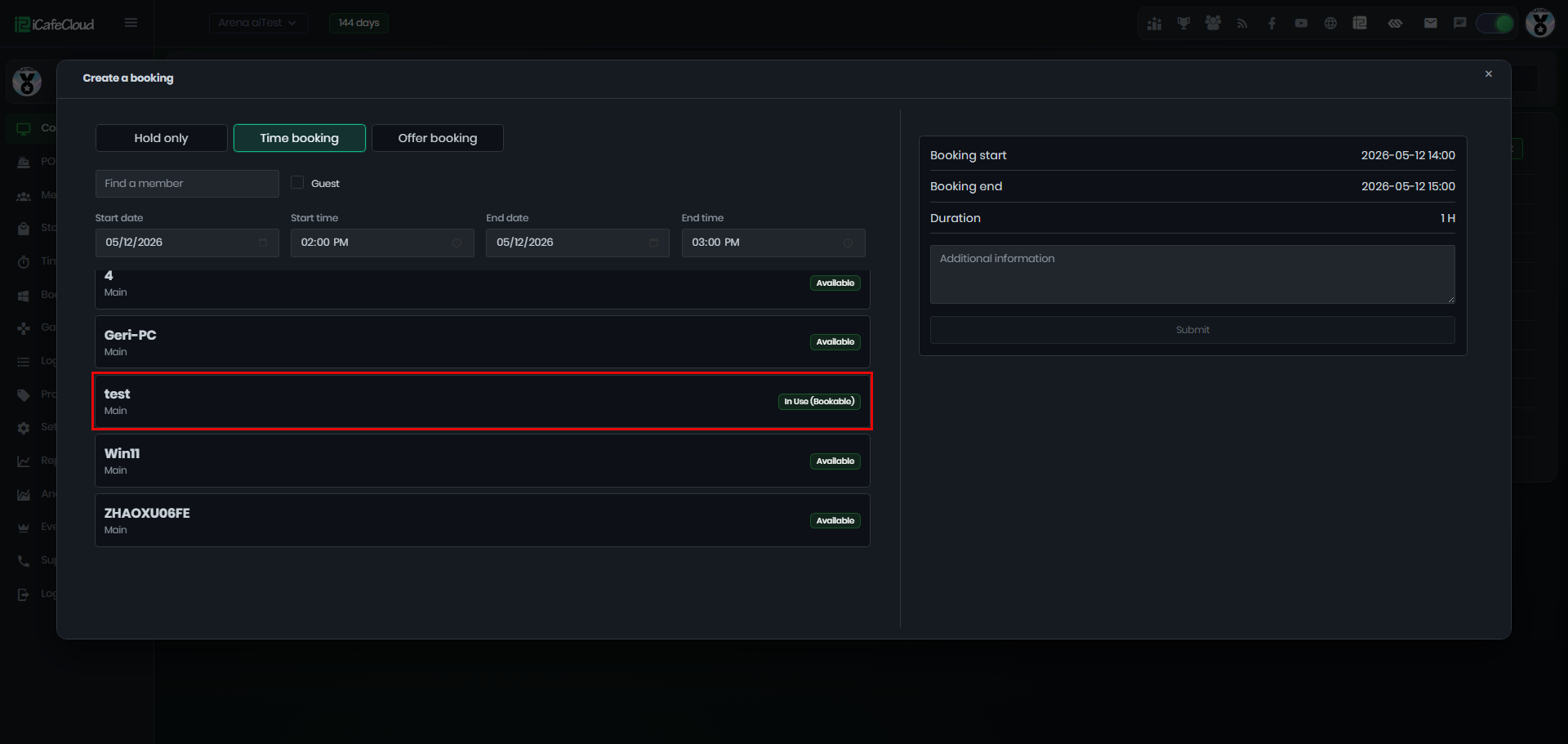The width and height of the screenshot is (1568, 744).
Task: Click the RSS feed icon
Action: coord(1242,24)
